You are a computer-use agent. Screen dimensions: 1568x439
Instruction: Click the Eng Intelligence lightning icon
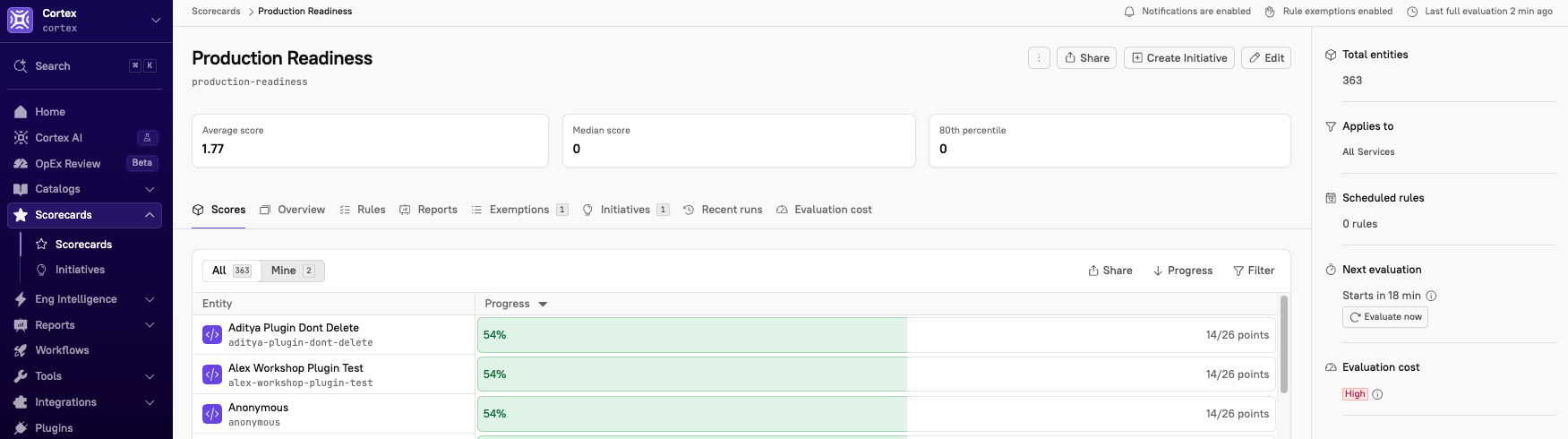[21, 299]
